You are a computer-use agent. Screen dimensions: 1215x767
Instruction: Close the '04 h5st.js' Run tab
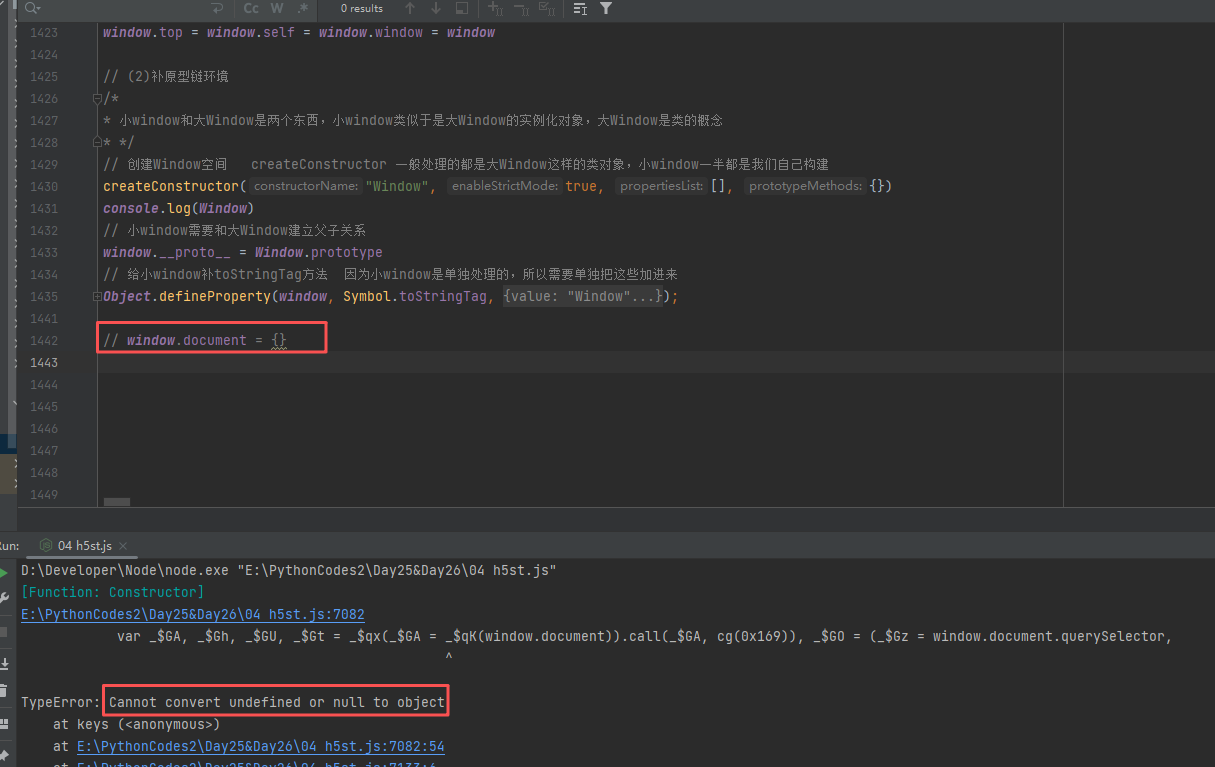(123, 546)
